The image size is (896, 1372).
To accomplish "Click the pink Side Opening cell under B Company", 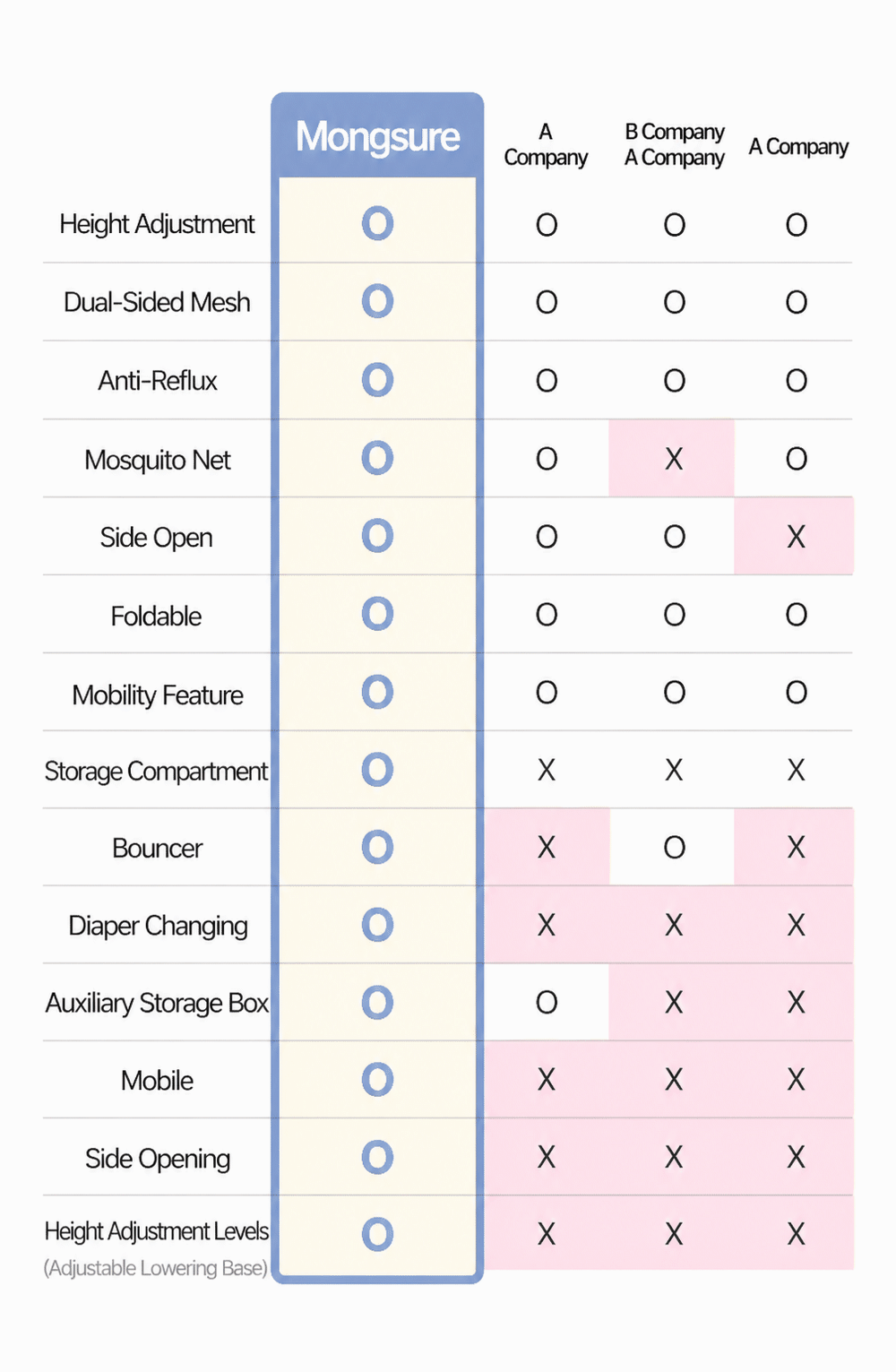I will (674, 1157).
